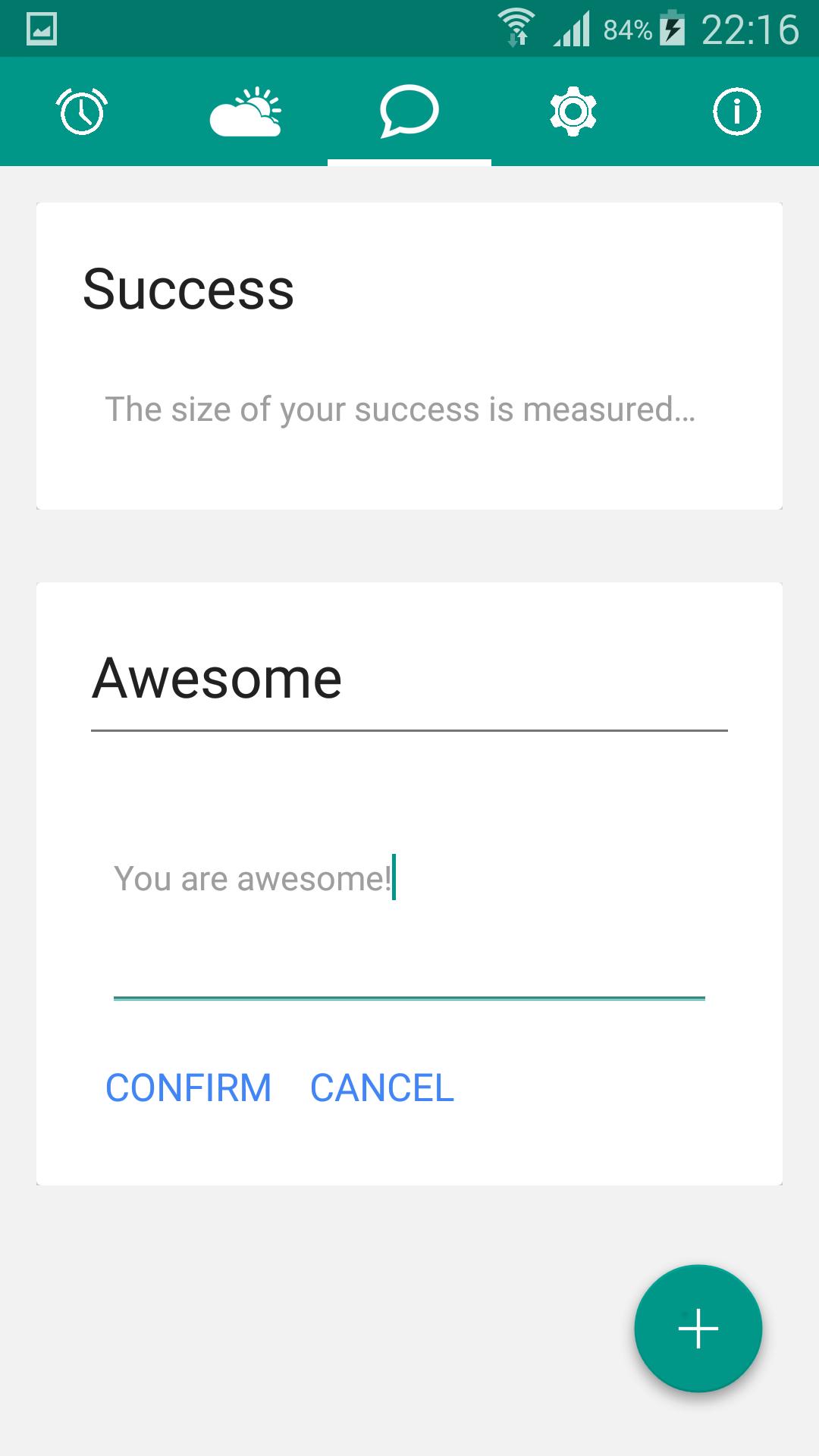Viewport: 819px width, 1456px height.
Task: Tap the add new quote plus button
Action: [698, 1329]
